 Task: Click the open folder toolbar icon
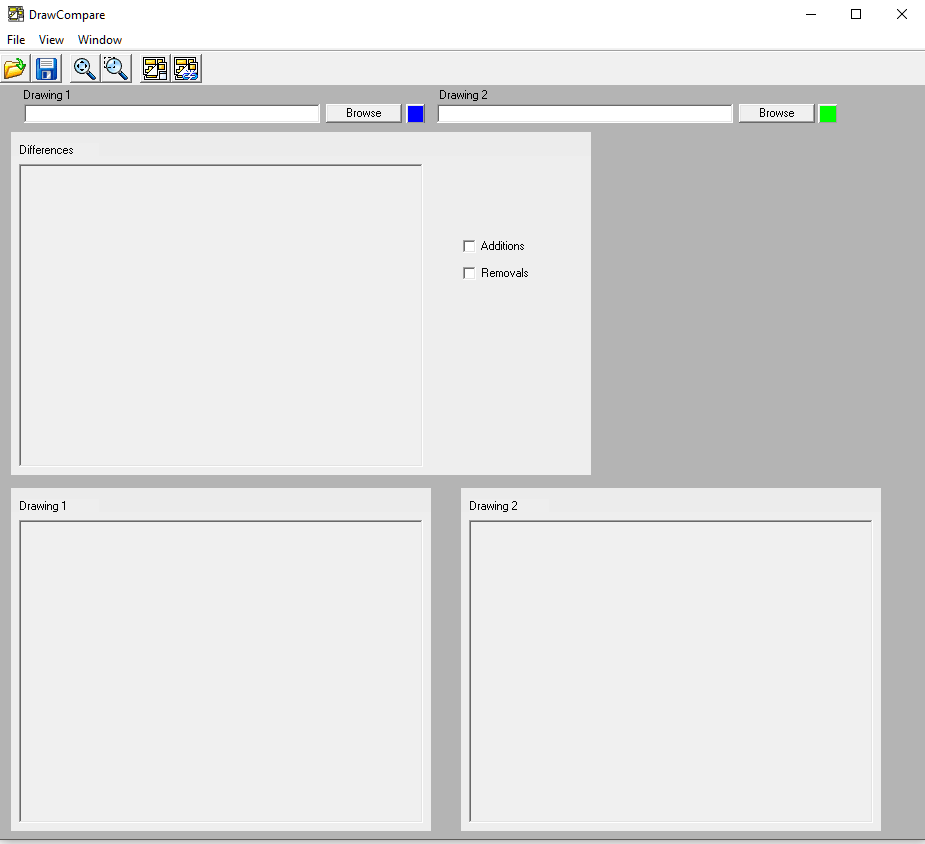(15, 68)
